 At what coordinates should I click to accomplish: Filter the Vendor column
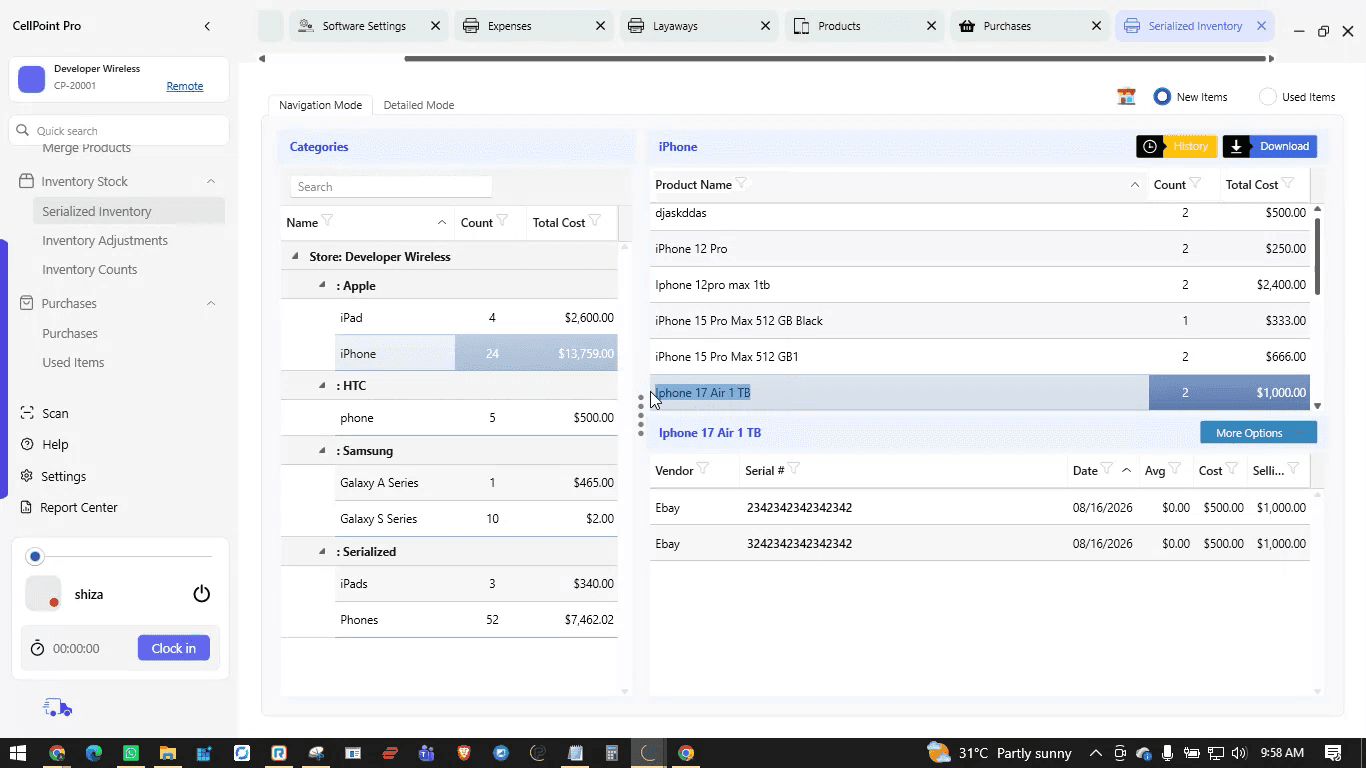click(x=703, y=469)
